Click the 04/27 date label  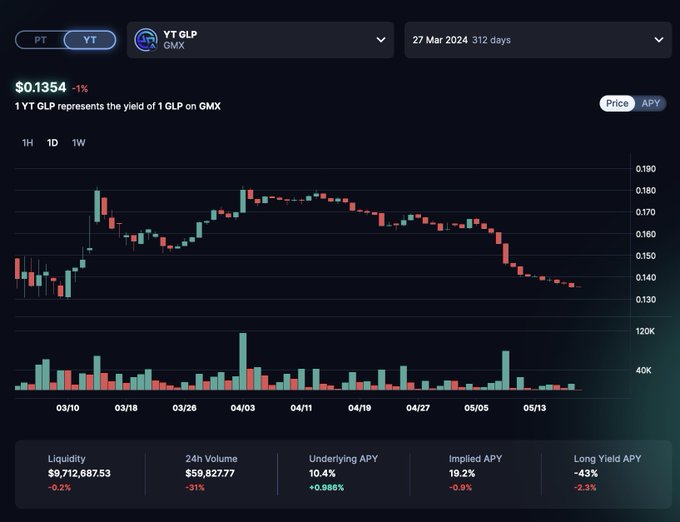[x=418, y=408]
